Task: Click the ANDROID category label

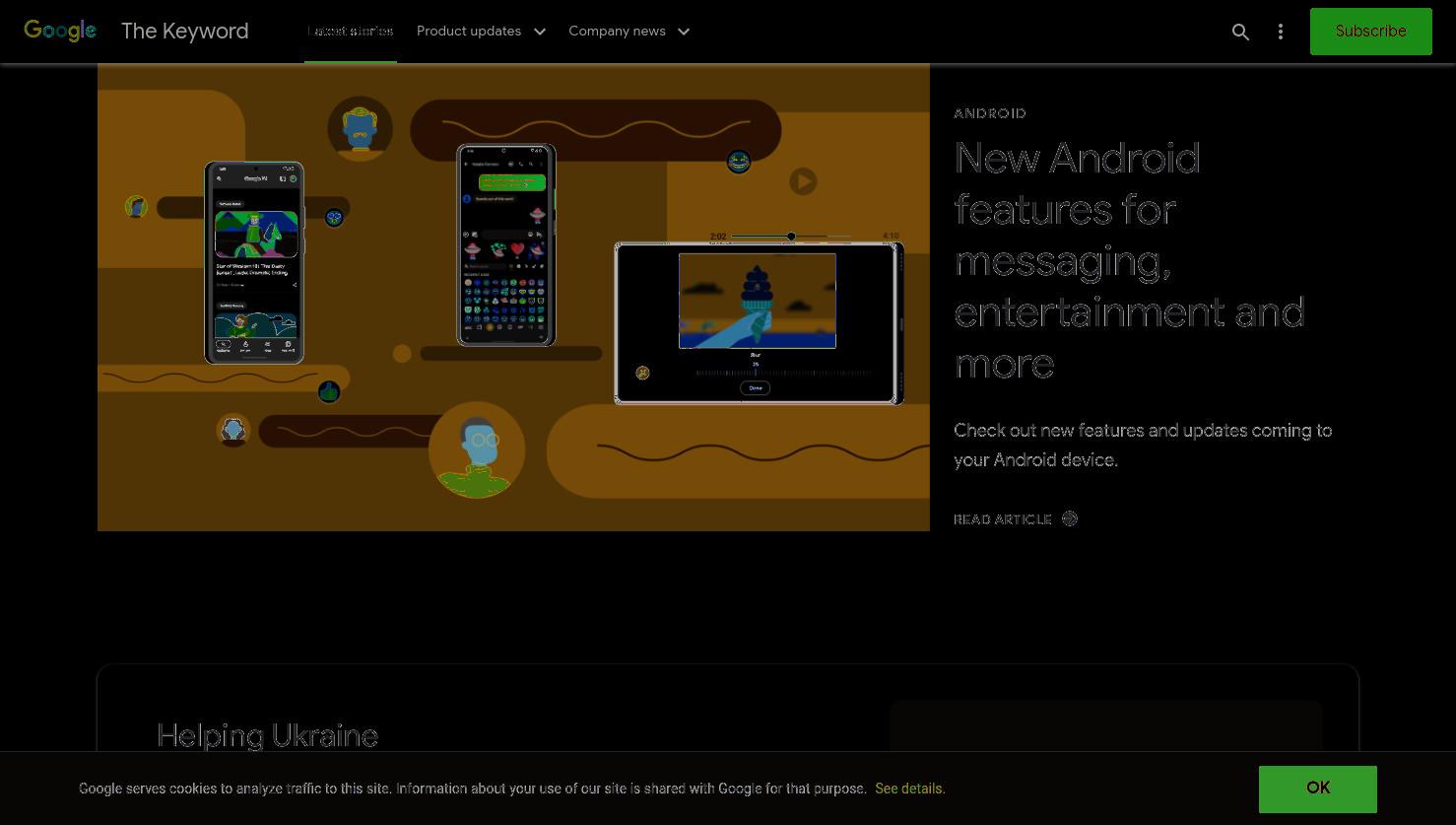Action: point(990,113)
